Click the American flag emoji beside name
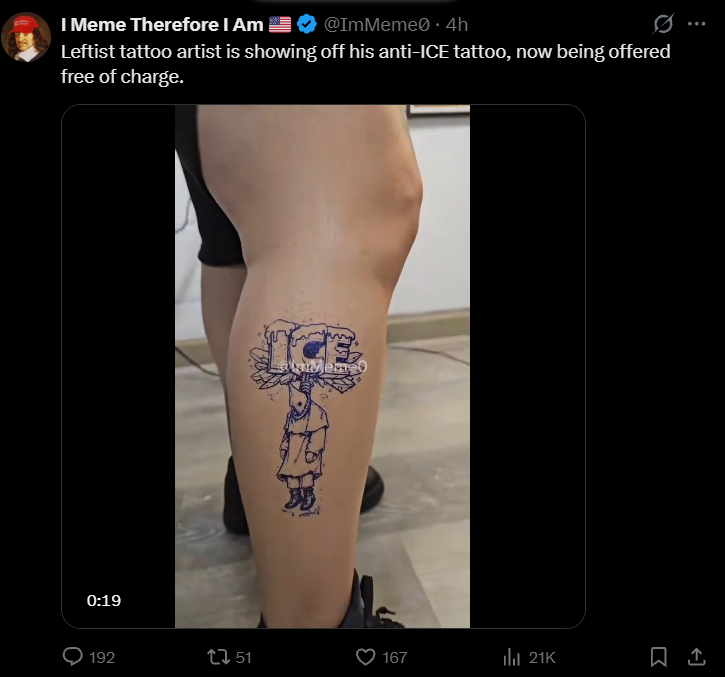This screenshot has height=677, width=725. [x=280, y=25]
